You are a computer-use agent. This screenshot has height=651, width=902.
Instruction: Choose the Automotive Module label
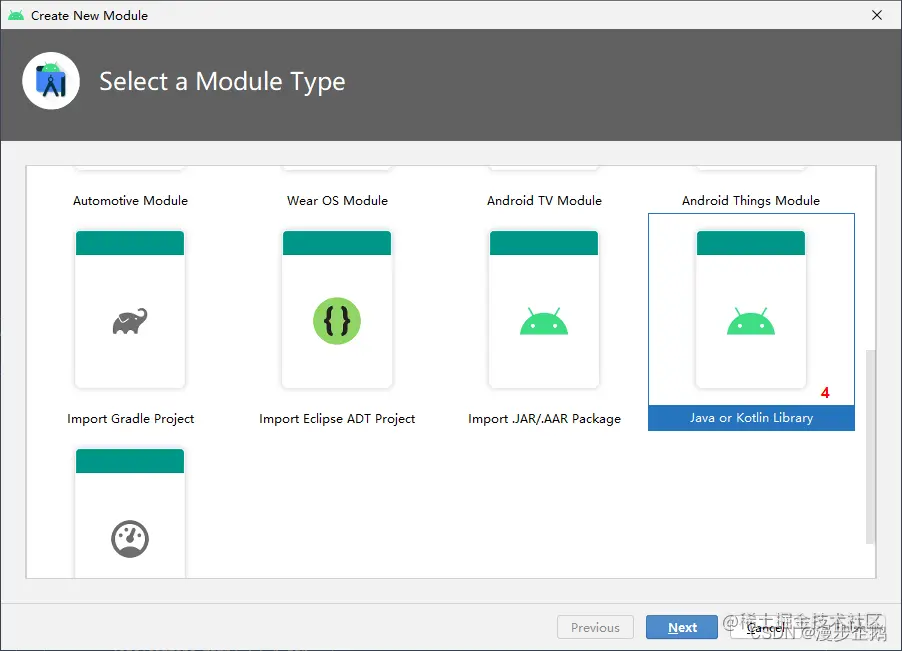click(x=131, y=201)
